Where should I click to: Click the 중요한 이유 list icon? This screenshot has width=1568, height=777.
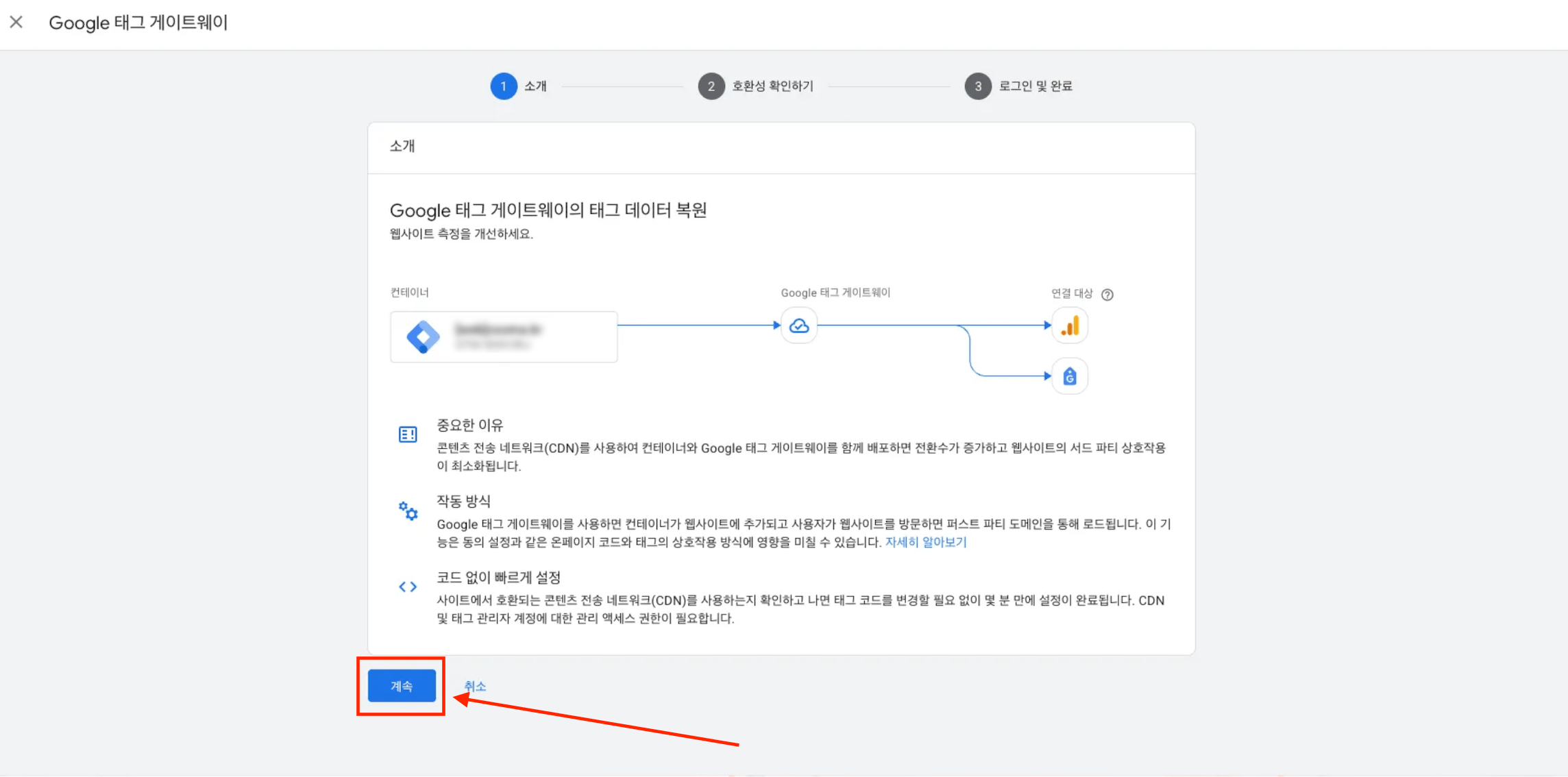[408, 434]
